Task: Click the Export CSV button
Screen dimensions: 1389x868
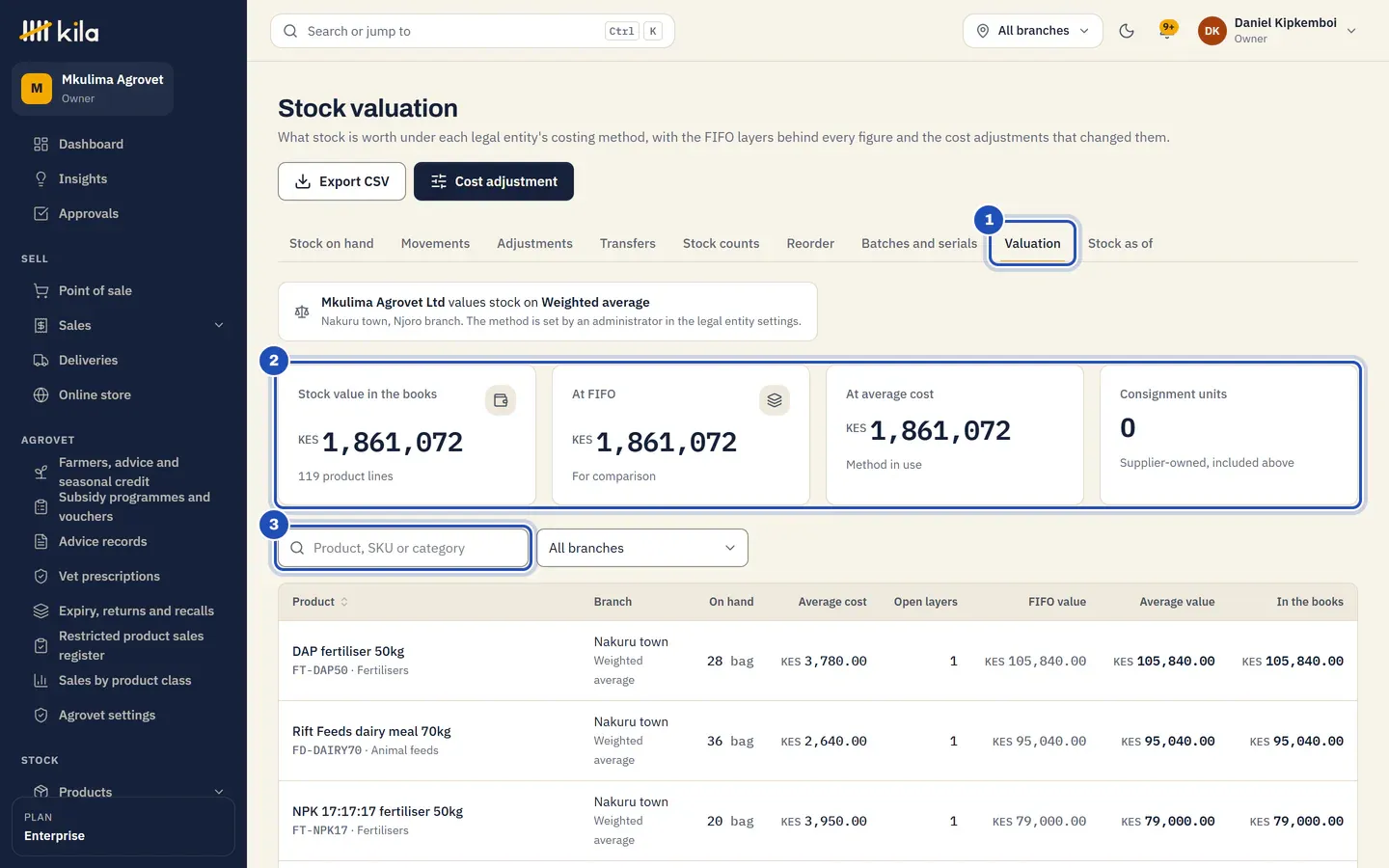Action: [x=341, y=181]
